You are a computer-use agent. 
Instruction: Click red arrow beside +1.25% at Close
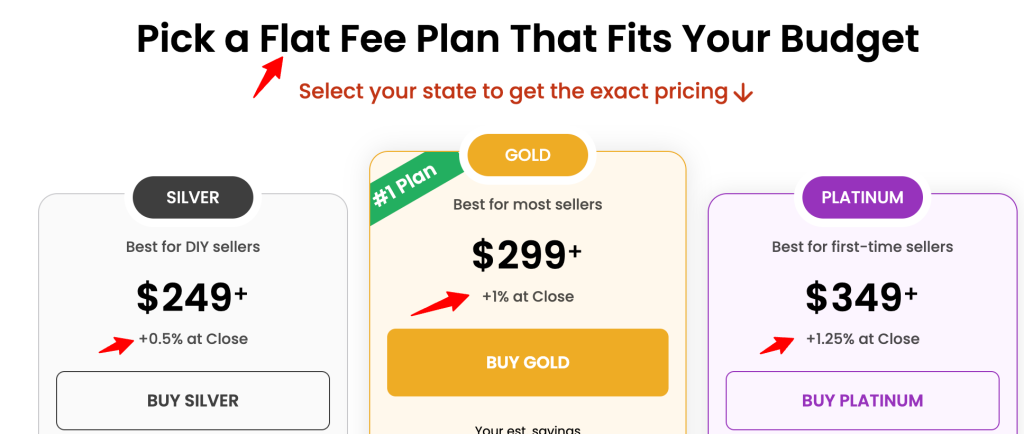point(779,343)
